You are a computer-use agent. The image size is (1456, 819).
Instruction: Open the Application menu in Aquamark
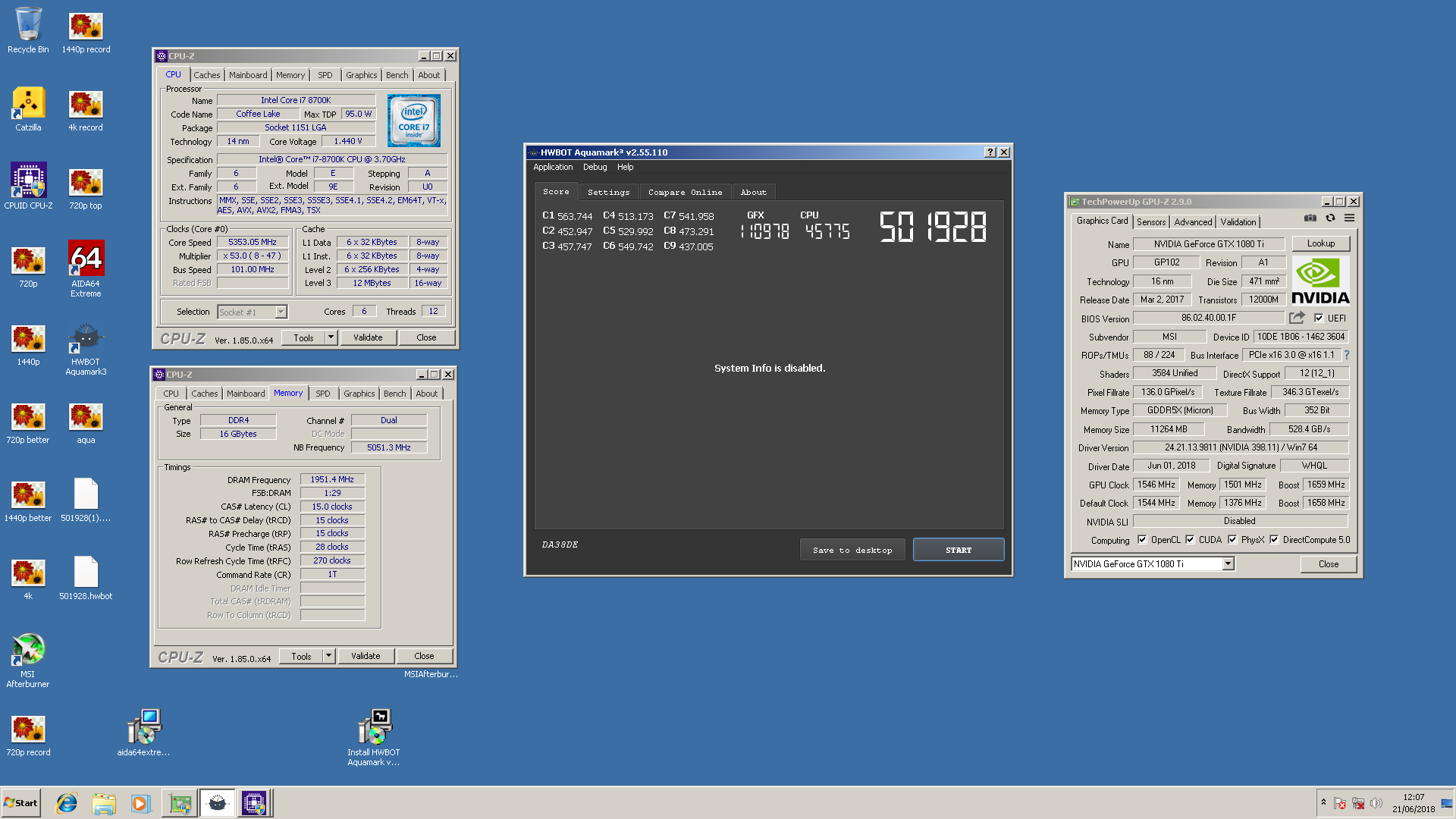[553, 167]
